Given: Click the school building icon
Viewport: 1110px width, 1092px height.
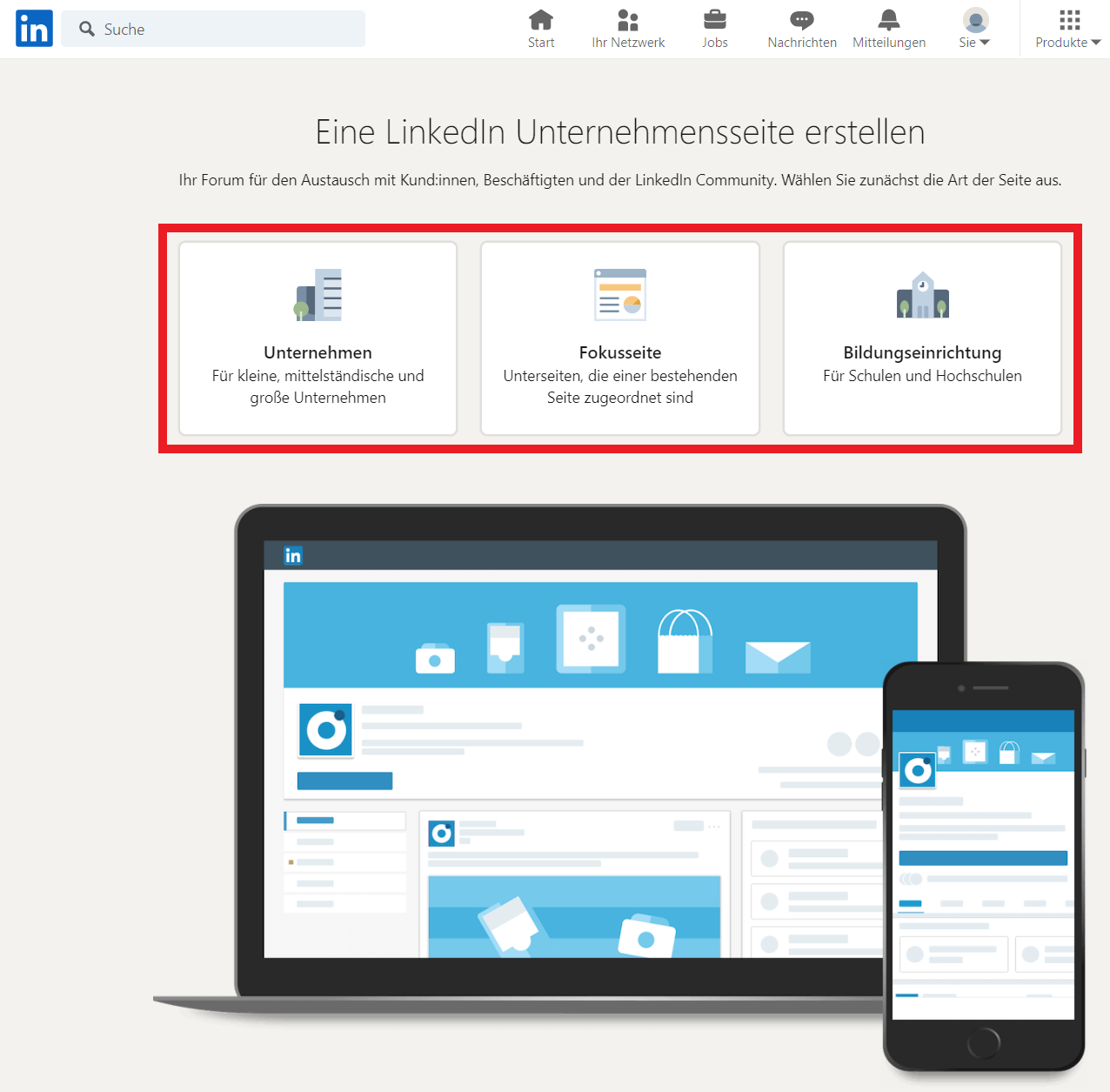Looking at the screenshot, I should coord(922,296).
